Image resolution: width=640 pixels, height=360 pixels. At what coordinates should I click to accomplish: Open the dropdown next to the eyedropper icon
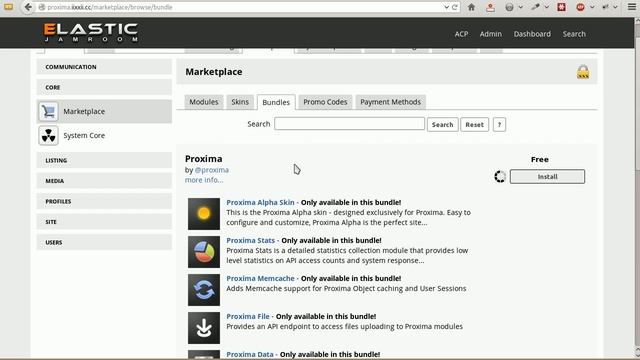(547, 7)
